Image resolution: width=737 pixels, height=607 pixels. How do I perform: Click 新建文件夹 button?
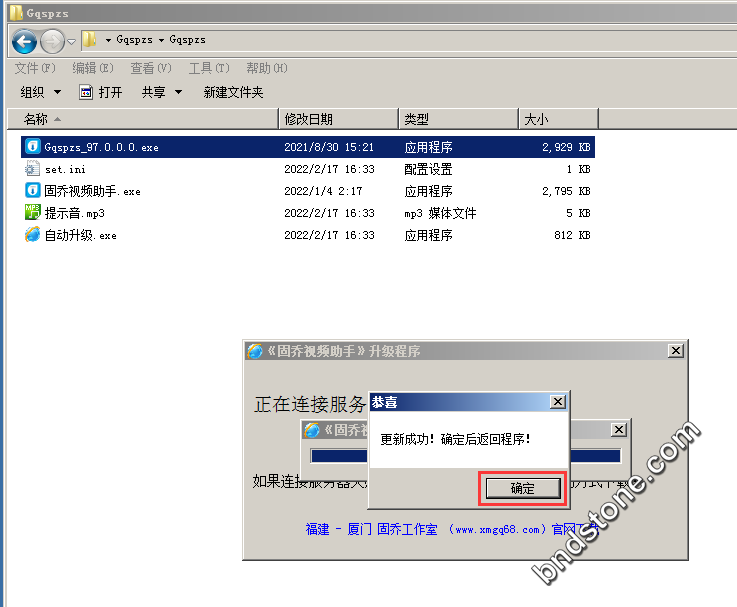233,92
